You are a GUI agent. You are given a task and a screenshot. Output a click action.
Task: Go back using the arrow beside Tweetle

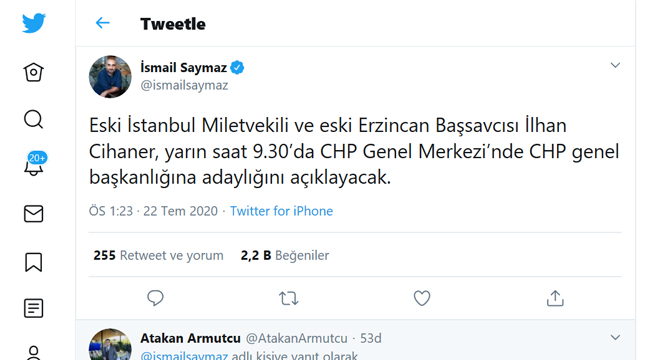[102, 23]
